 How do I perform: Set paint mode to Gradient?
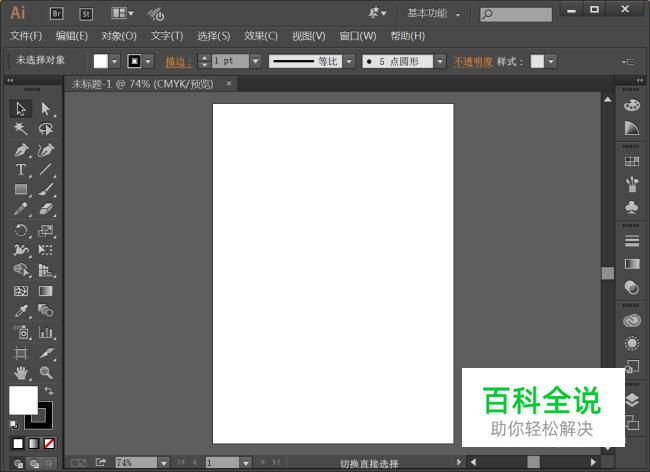[33, 443]
